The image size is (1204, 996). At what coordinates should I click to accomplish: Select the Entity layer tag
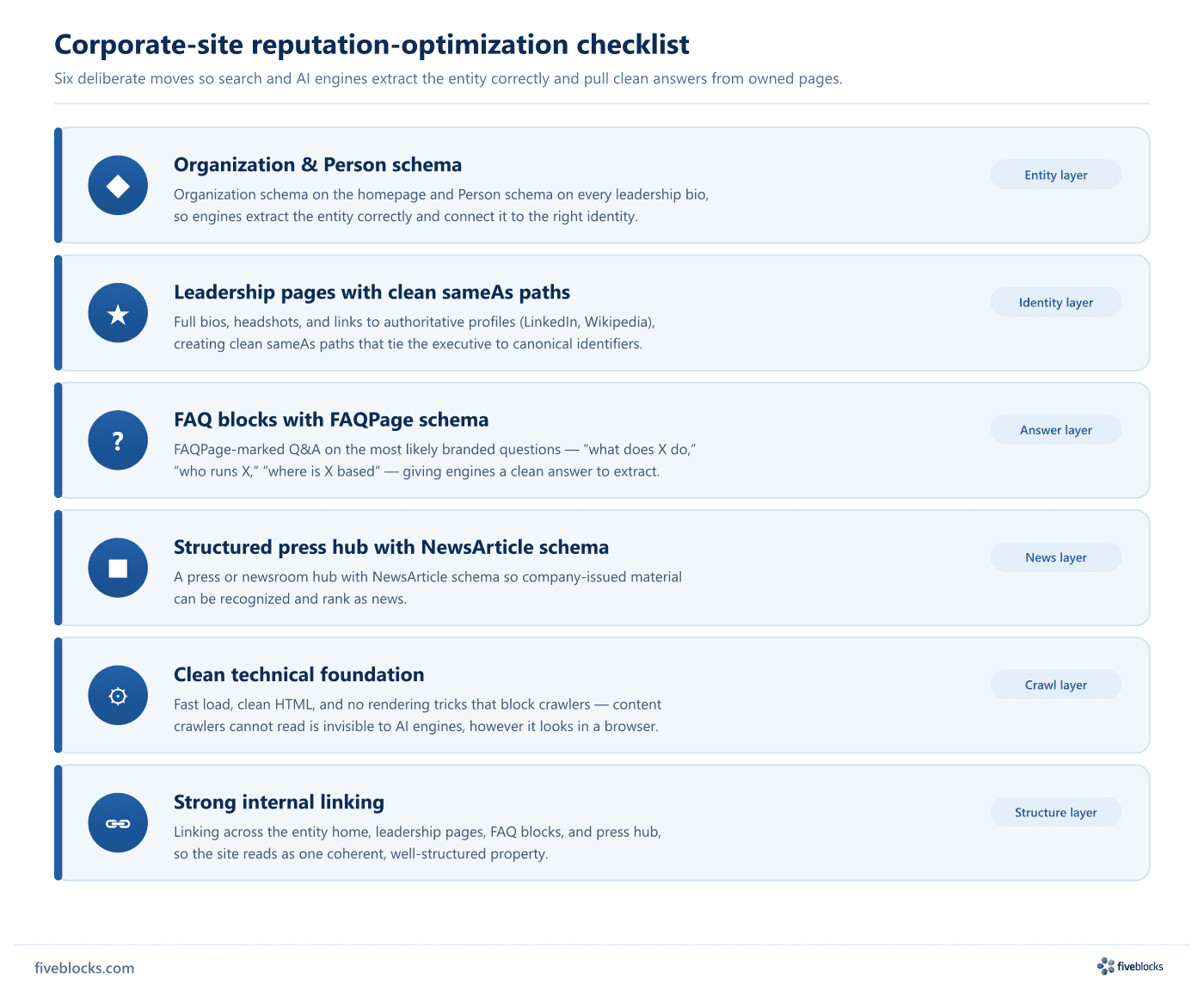tap(1056, 175)
